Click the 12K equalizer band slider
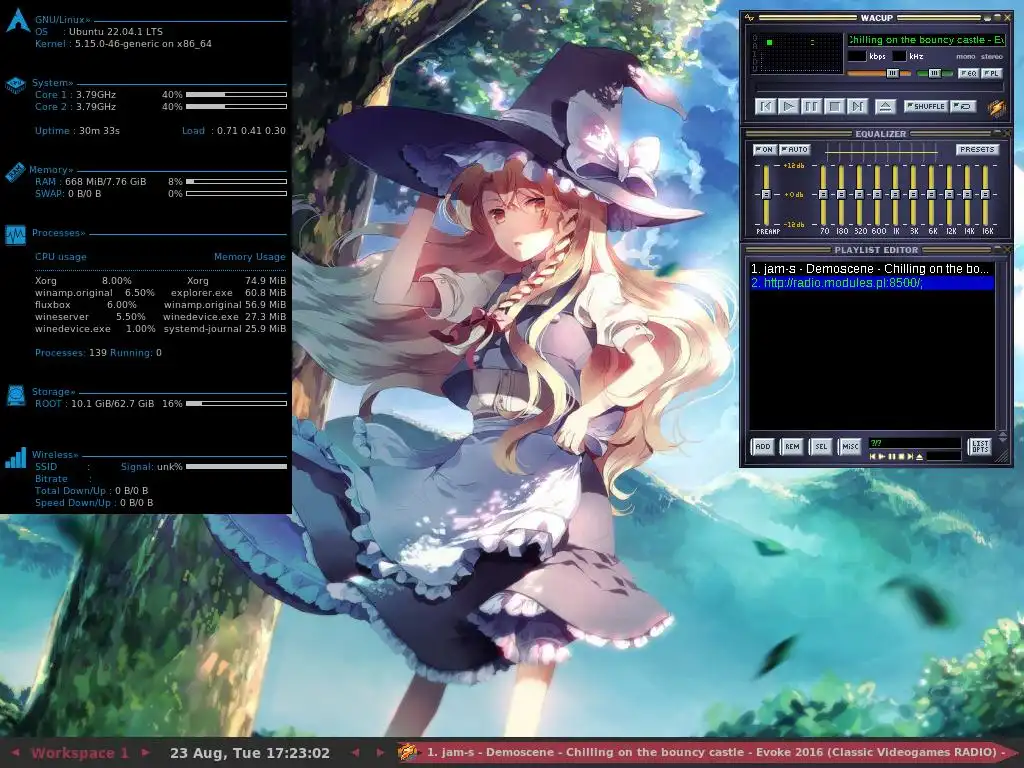 950,195
